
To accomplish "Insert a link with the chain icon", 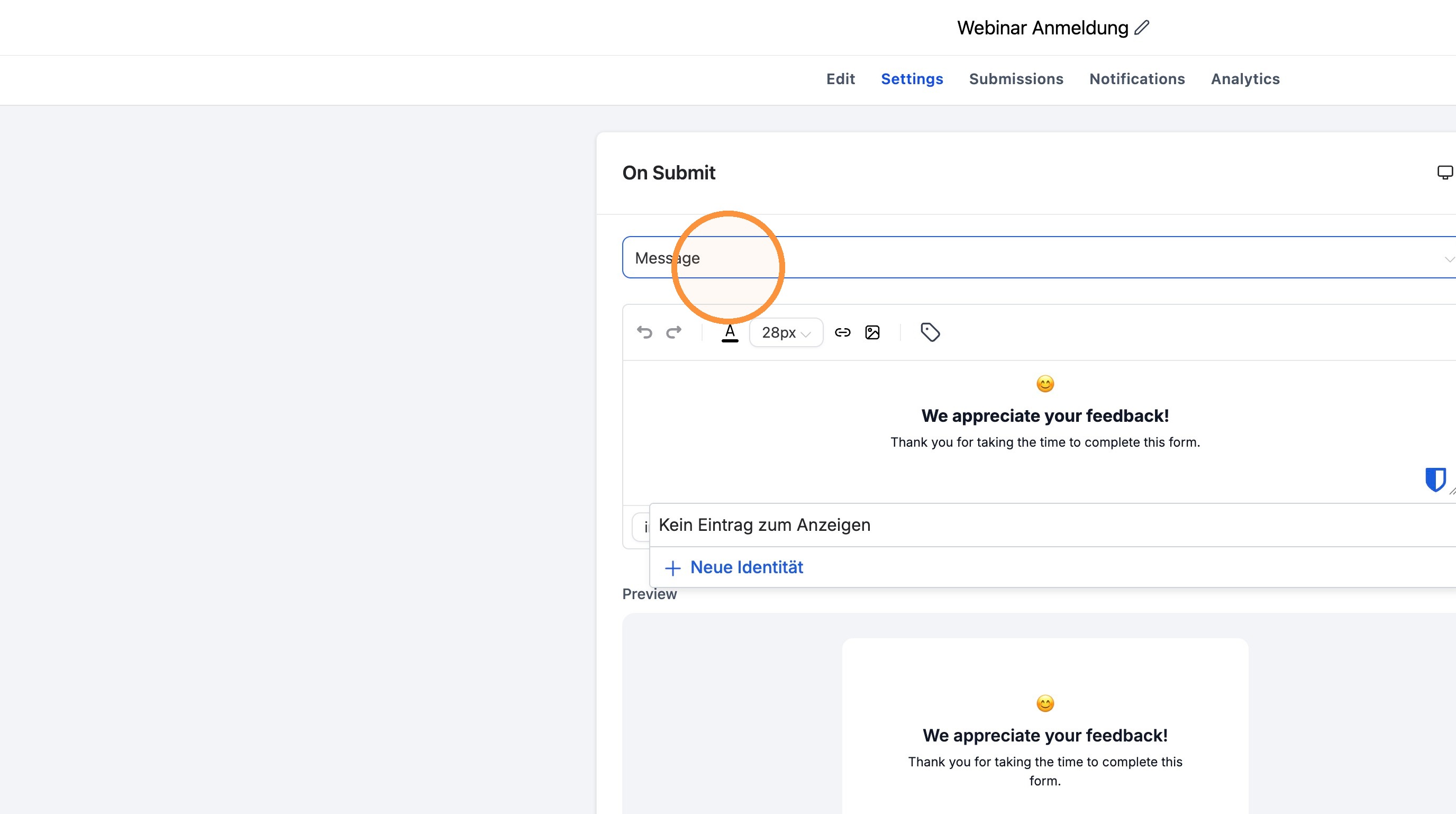I will coord(842,332).
